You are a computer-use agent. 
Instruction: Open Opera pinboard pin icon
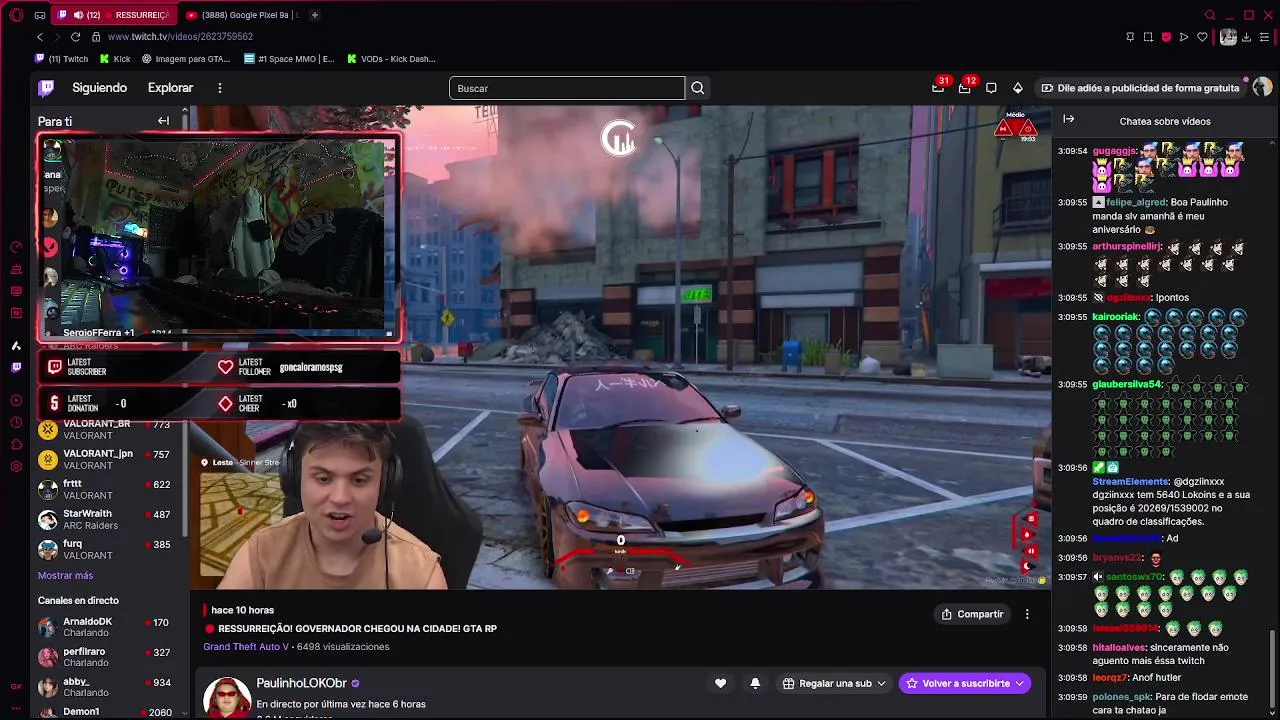pyautogui.click(x=1130, y=37)
